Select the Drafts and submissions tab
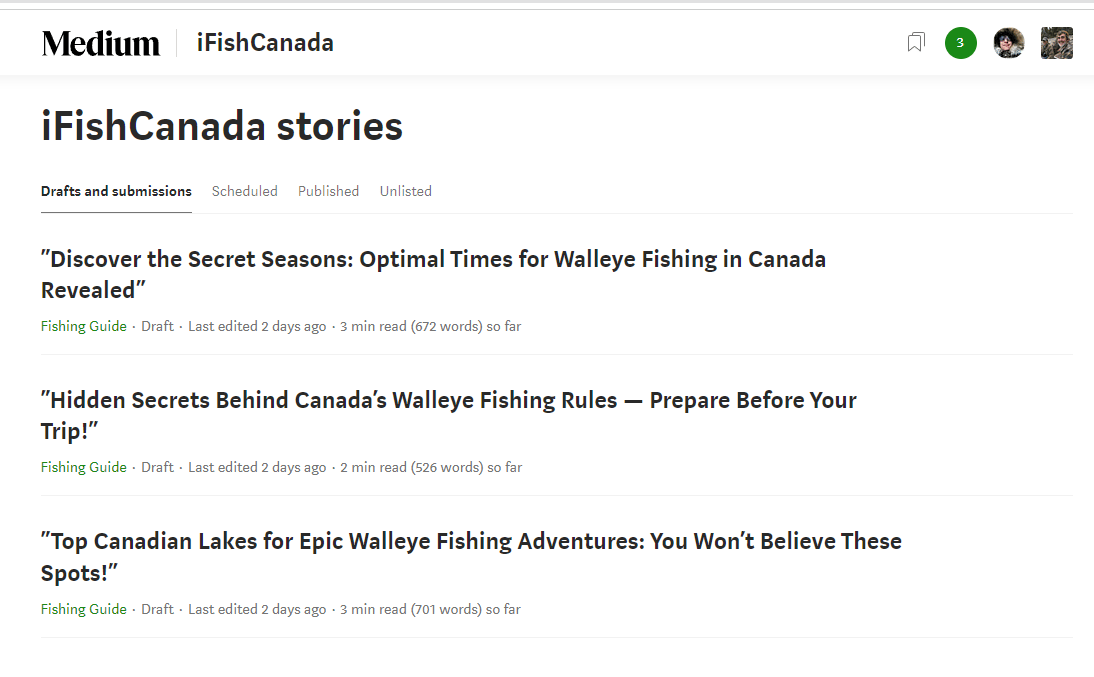Image resolution: width=1094 pixels, height=677 pixels. (116, 191)
